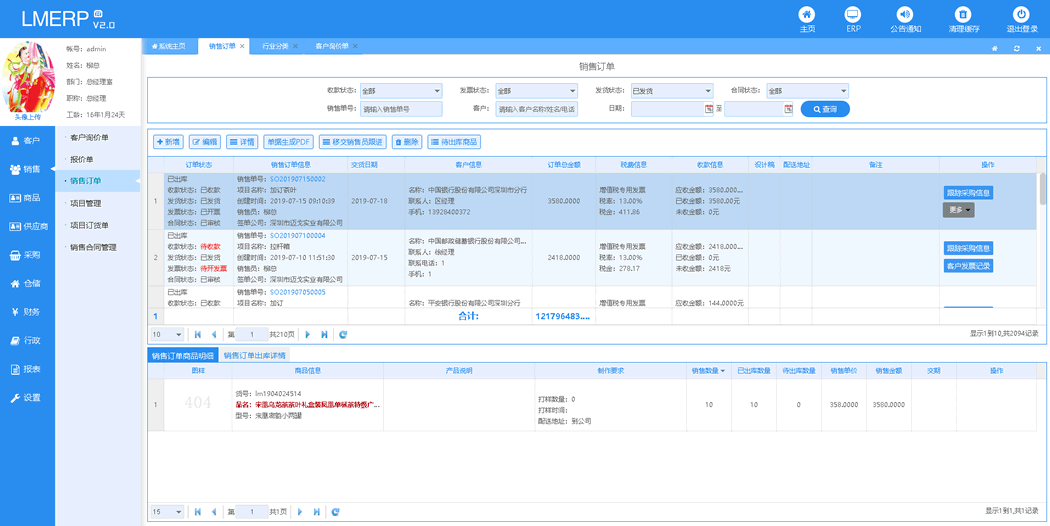Refresh the sales orders grid
1050x526 pixels.
pyautogui.click(x=343, y=334)
